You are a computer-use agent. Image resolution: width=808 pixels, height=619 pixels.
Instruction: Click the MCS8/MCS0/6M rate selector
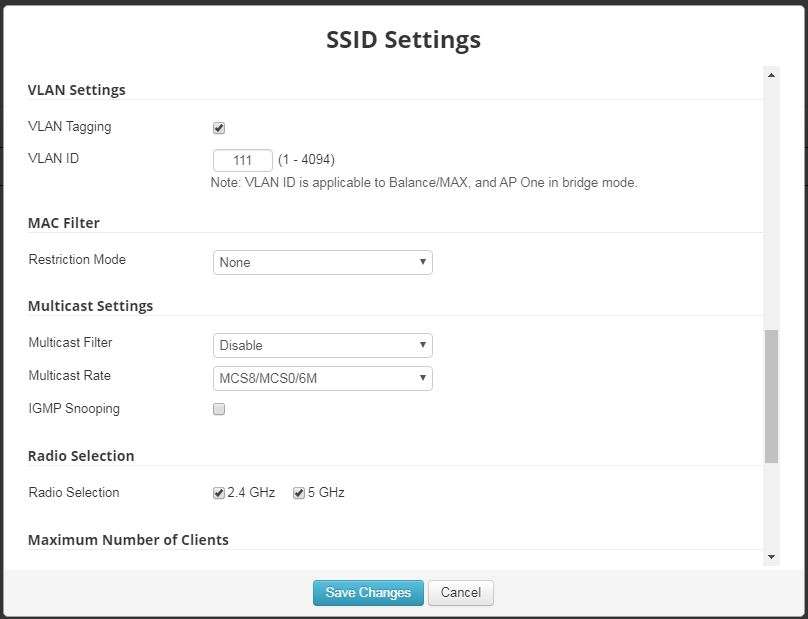[x=280, y=378]
